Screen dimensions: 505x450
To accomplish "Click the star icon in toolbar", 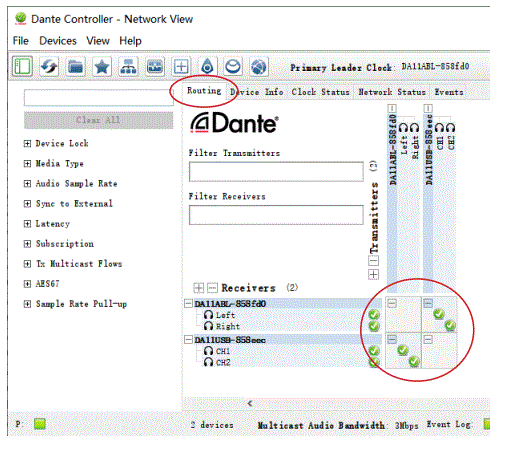I will pos(102,67).
